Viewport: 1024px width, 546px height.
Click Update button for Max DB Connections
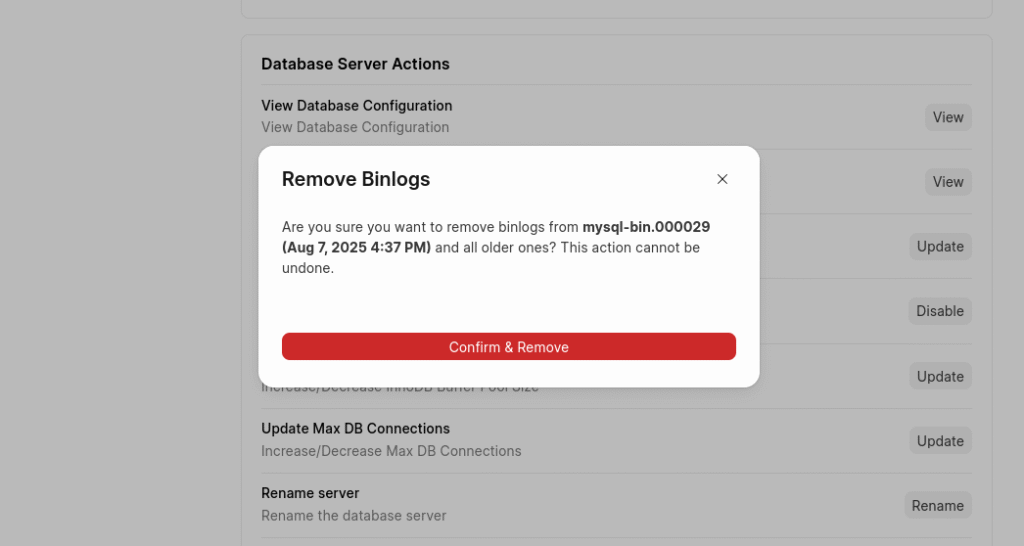(940, 441)
